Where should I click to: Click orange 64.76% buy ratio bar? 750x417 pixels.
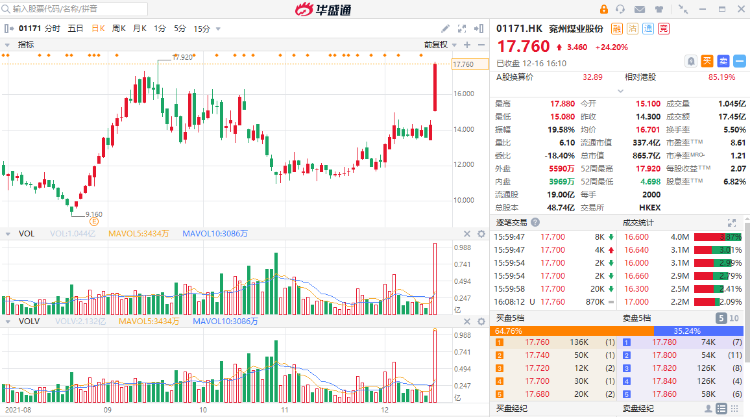point(572,331)
